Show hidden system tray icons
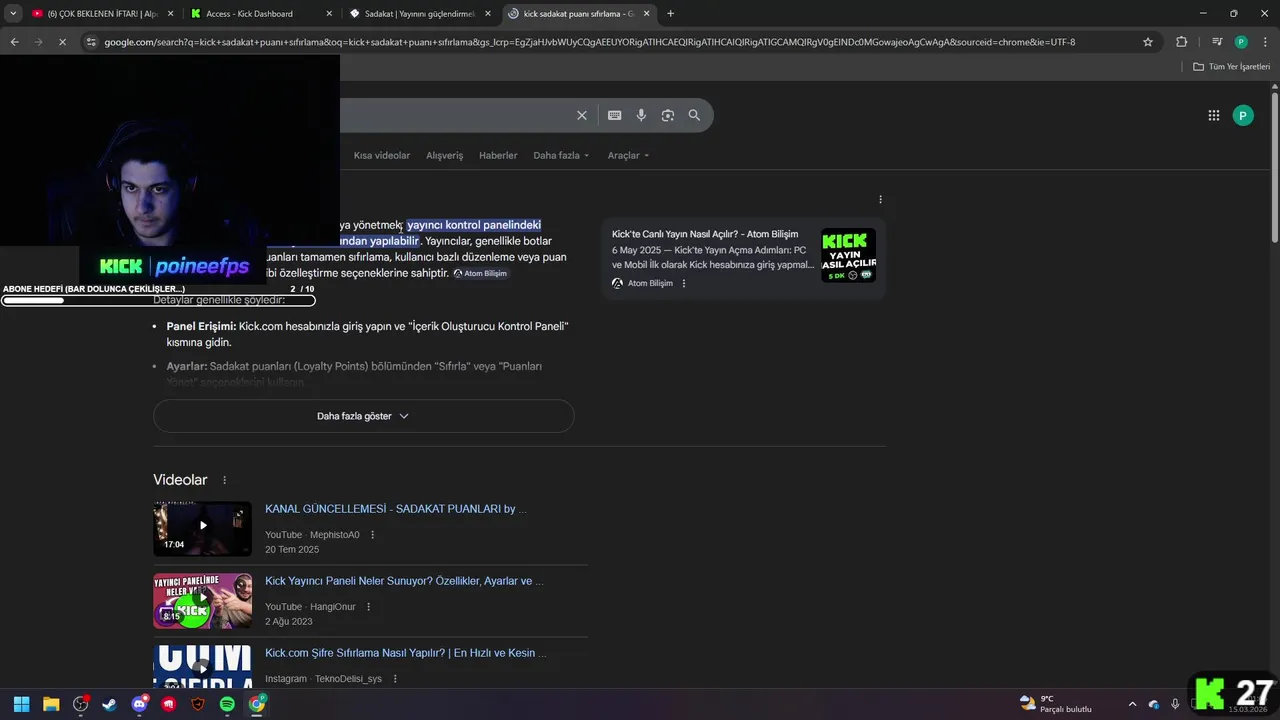The height and width of the screenshot is (720, 1280). click(1132, 704)
